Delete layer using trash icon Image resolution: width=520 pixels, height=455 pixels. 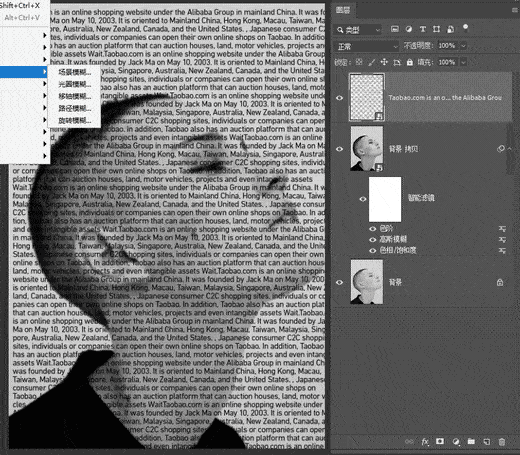(502, 442)
